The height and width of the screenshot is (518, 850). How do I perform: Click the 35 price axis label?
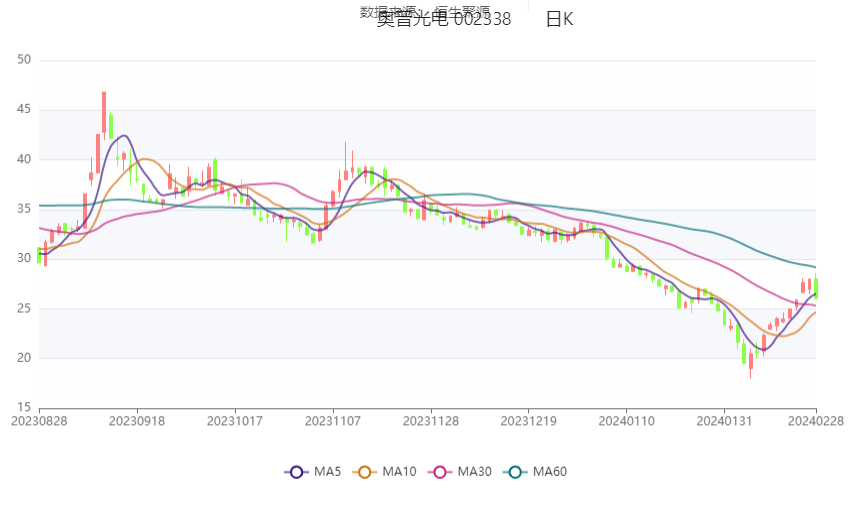coord(24,209)
